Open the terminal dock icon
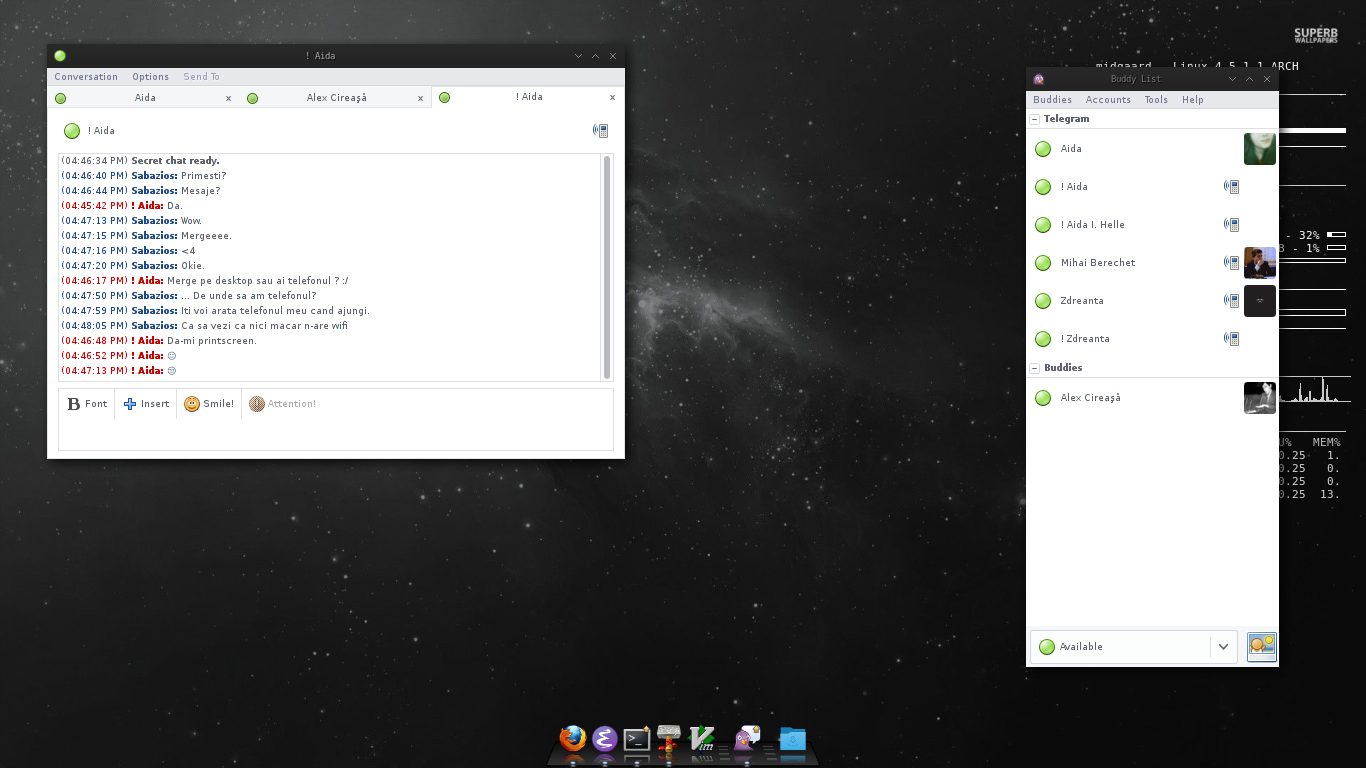This screenshot has height=768, width=1366. click(637, 739)
